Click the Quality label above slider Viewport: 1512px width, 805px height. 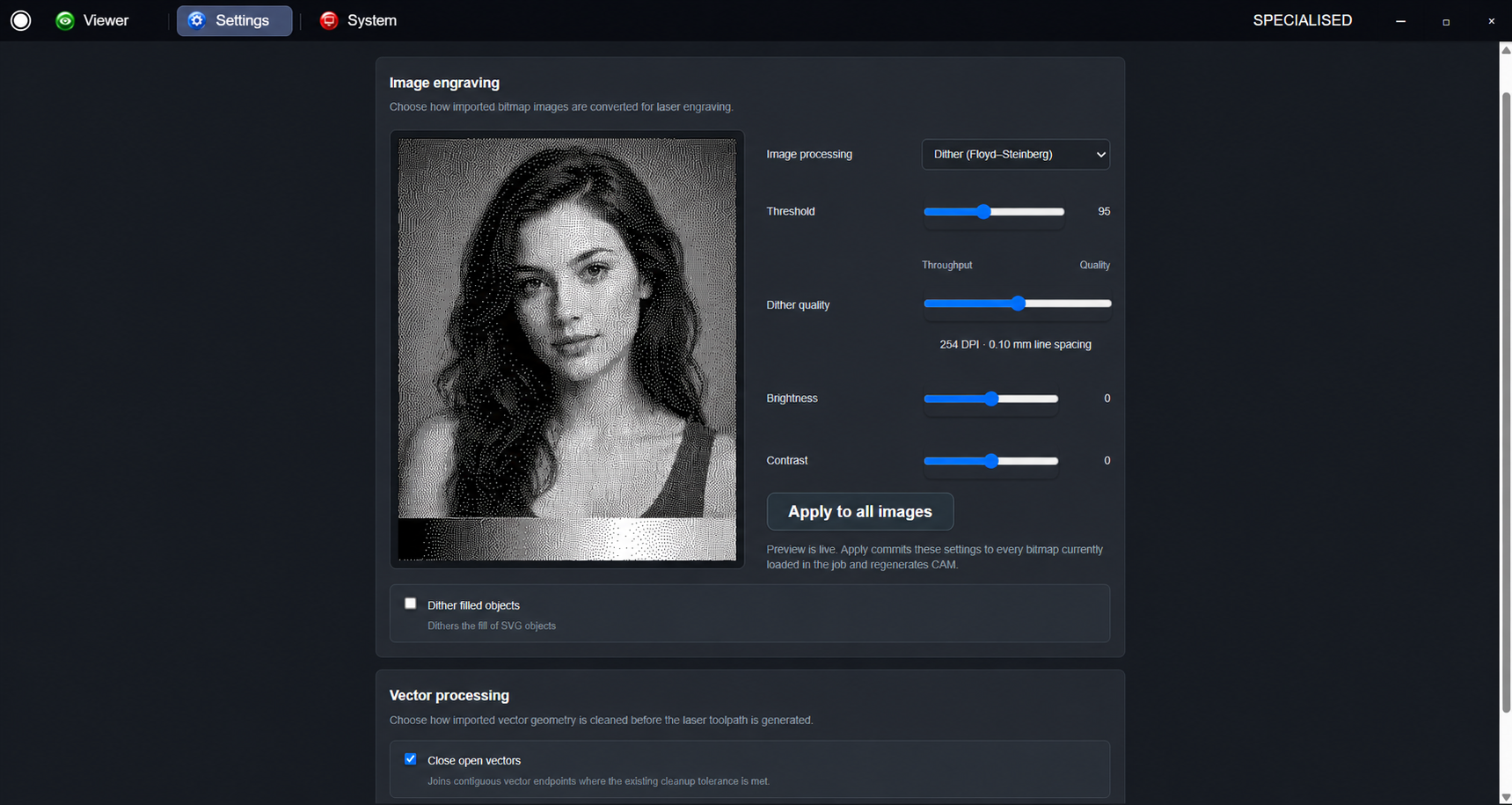point(1094,265)
